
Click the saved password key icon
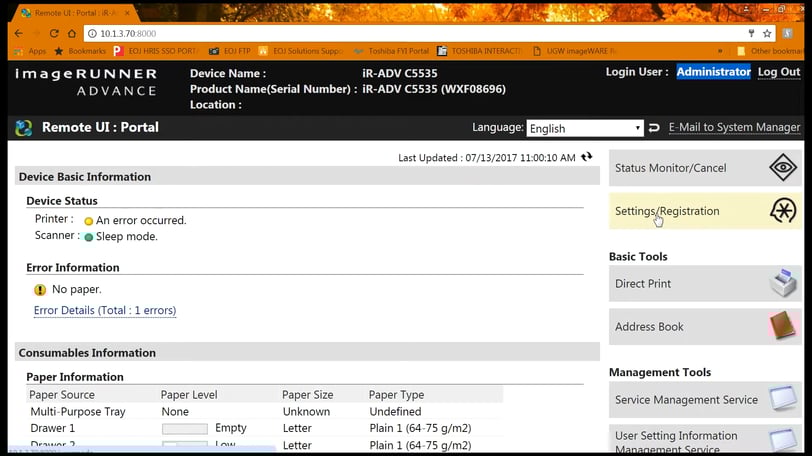coord(751,34)
